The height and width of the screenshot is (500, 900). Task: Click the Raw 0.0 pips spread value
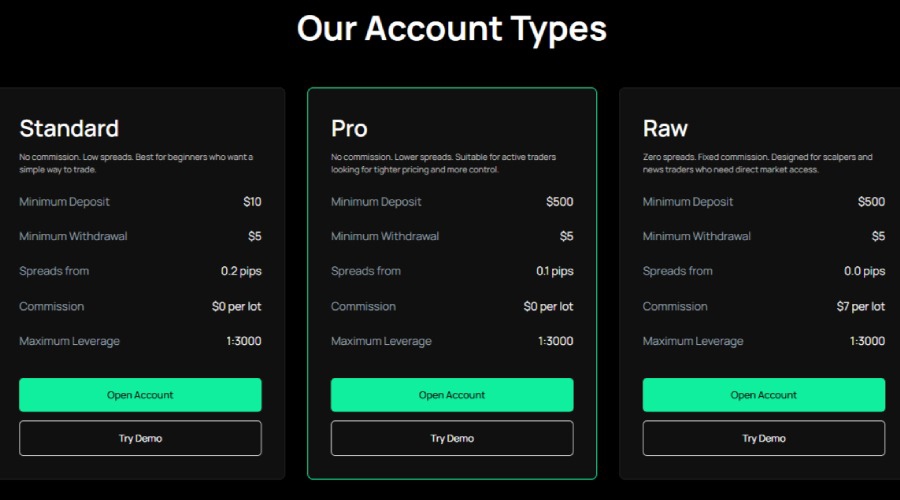click(x=865, y=271)
